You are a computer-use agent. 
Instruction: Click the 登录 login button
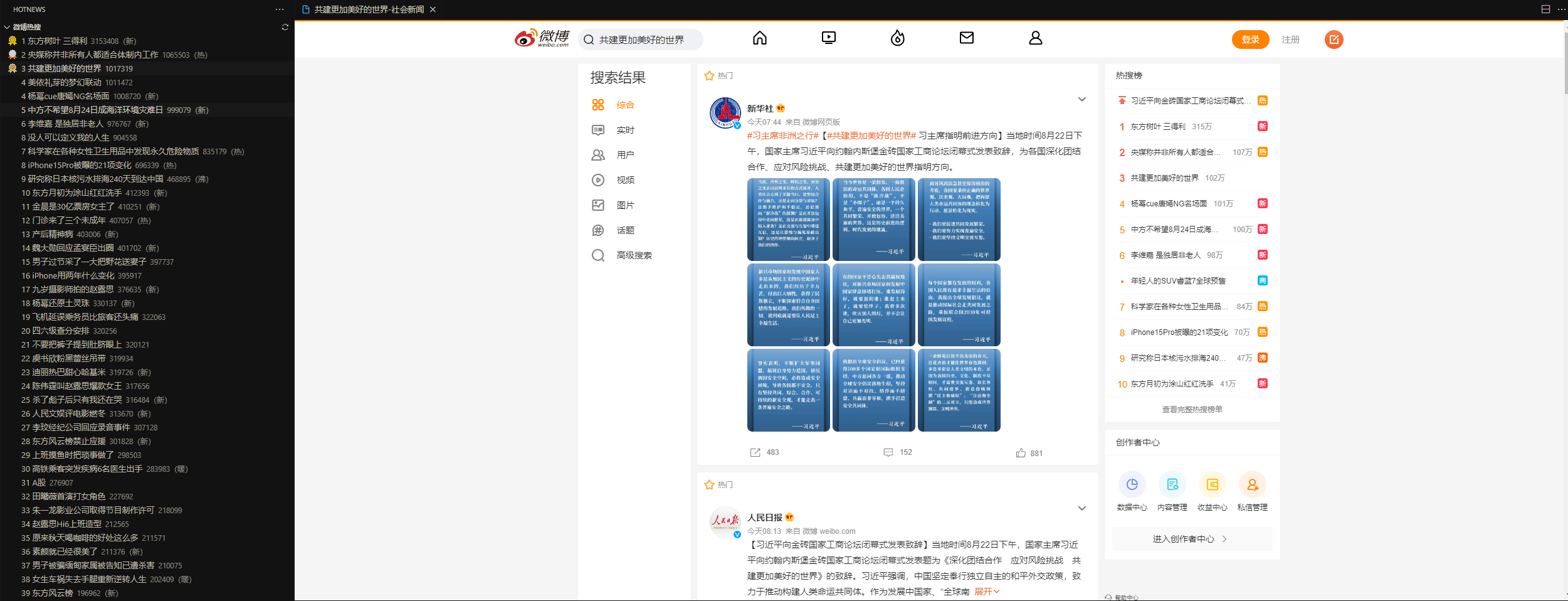[x=1250, y=40]
